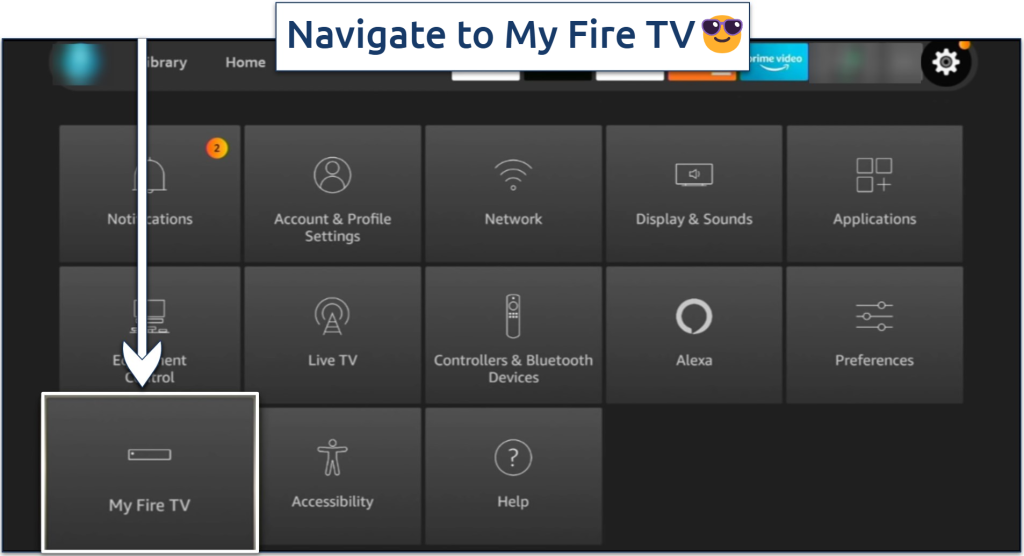1024x556 pixels.
Task: Open Display & Sounds settings
Action: pyautogui.click(x=694, y=194)
